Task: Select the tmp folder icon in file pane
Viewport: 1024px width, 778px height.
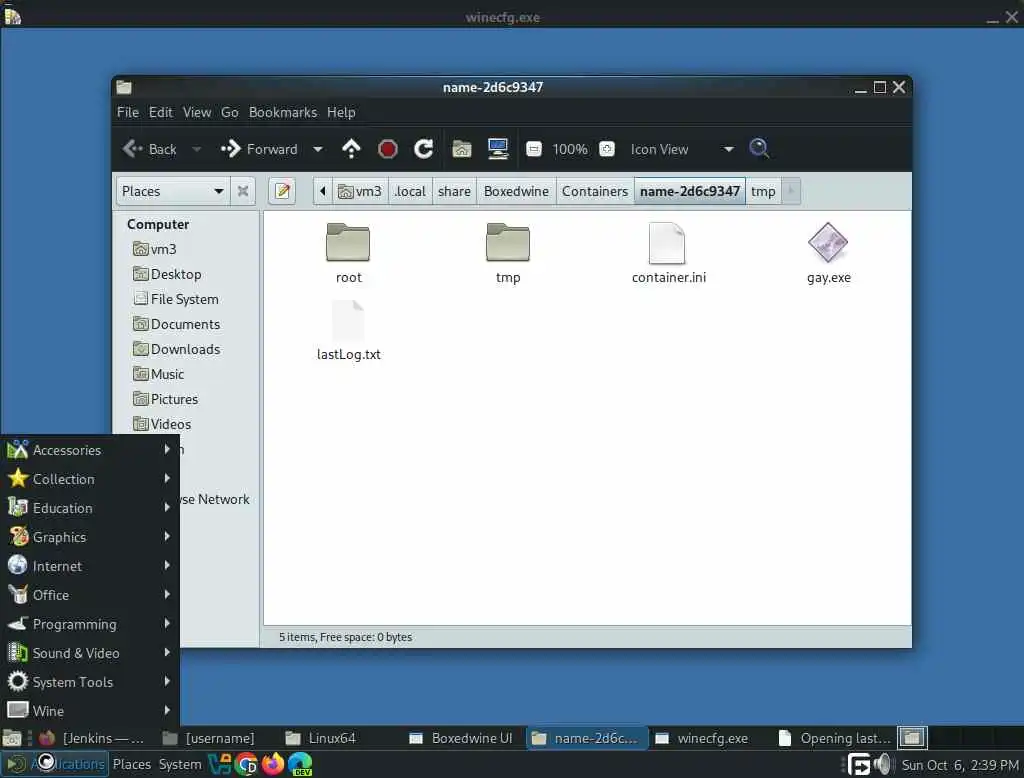Action: coord(507,242)
